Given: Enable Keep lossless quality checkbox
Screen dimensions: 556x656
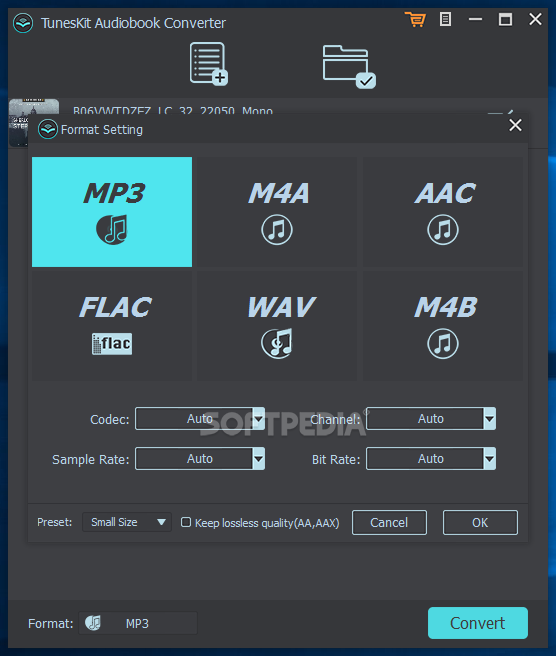Looking at the screenshot, I should click(186, 522).
